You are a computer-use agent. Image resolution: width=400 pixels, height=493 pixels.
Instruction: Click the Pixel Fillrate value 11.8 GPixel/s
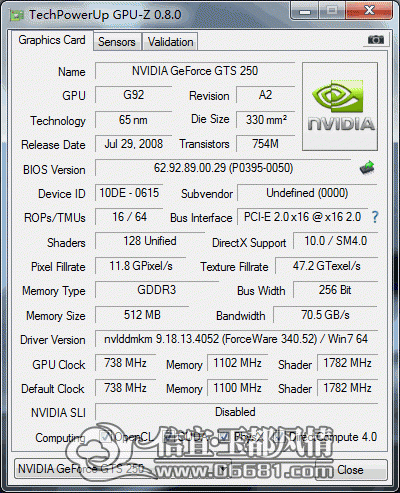pyautogui.click(x=141, y=266)
